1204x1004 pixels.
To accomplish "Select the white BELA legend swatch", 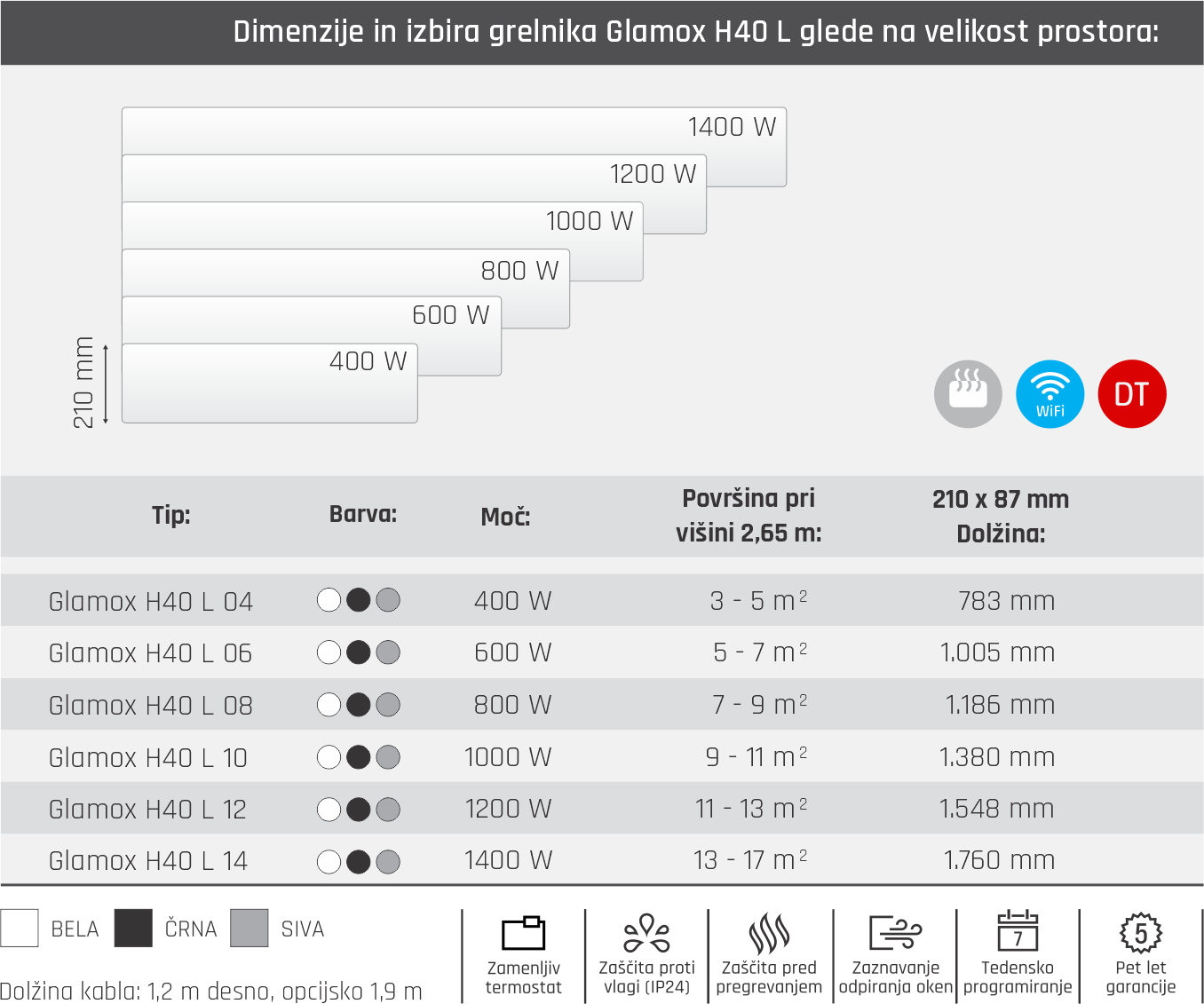I will (x=20, y=929).
